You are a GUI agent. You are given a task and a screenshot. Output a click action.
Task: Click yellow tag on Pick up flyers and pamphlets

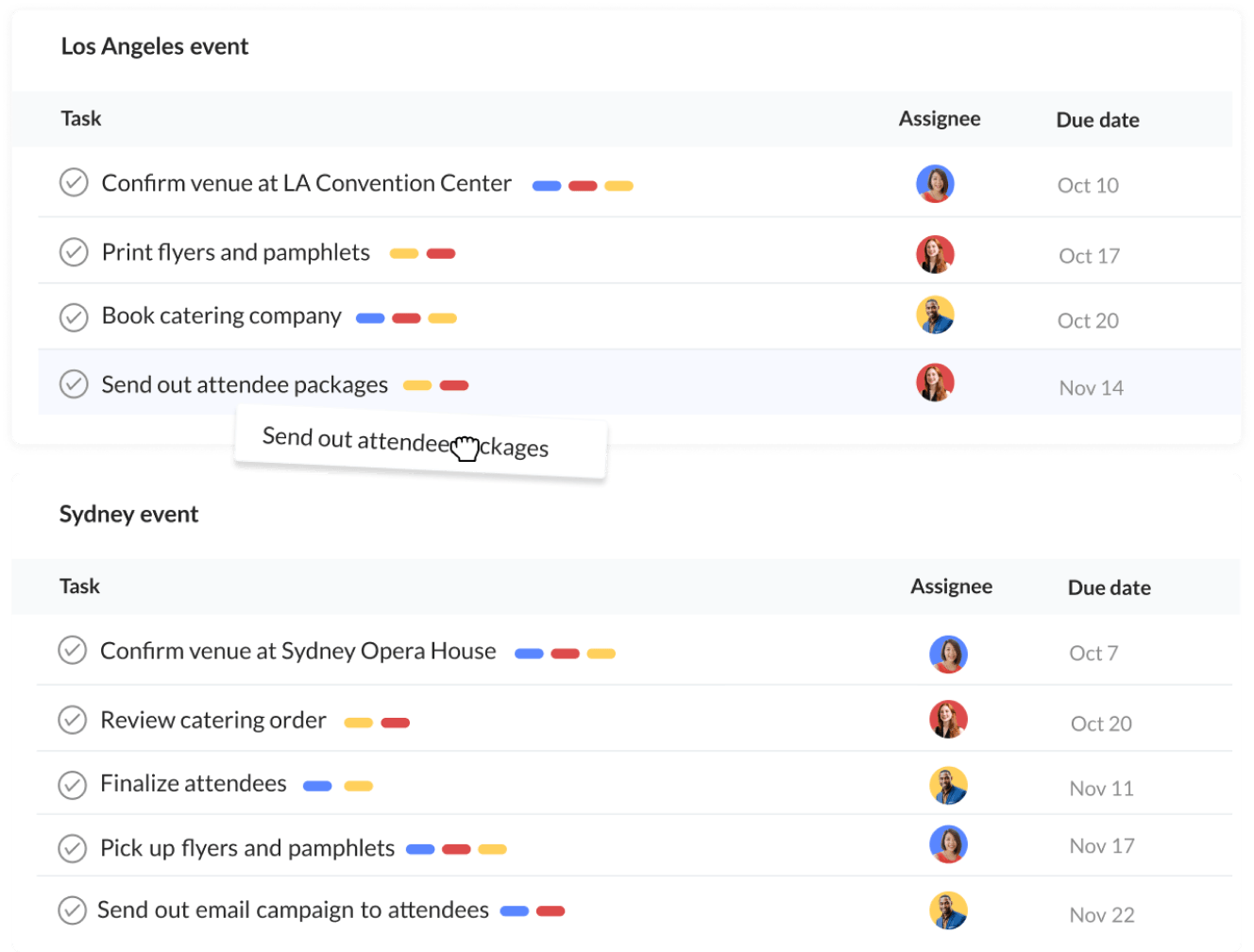click(492, 850)
